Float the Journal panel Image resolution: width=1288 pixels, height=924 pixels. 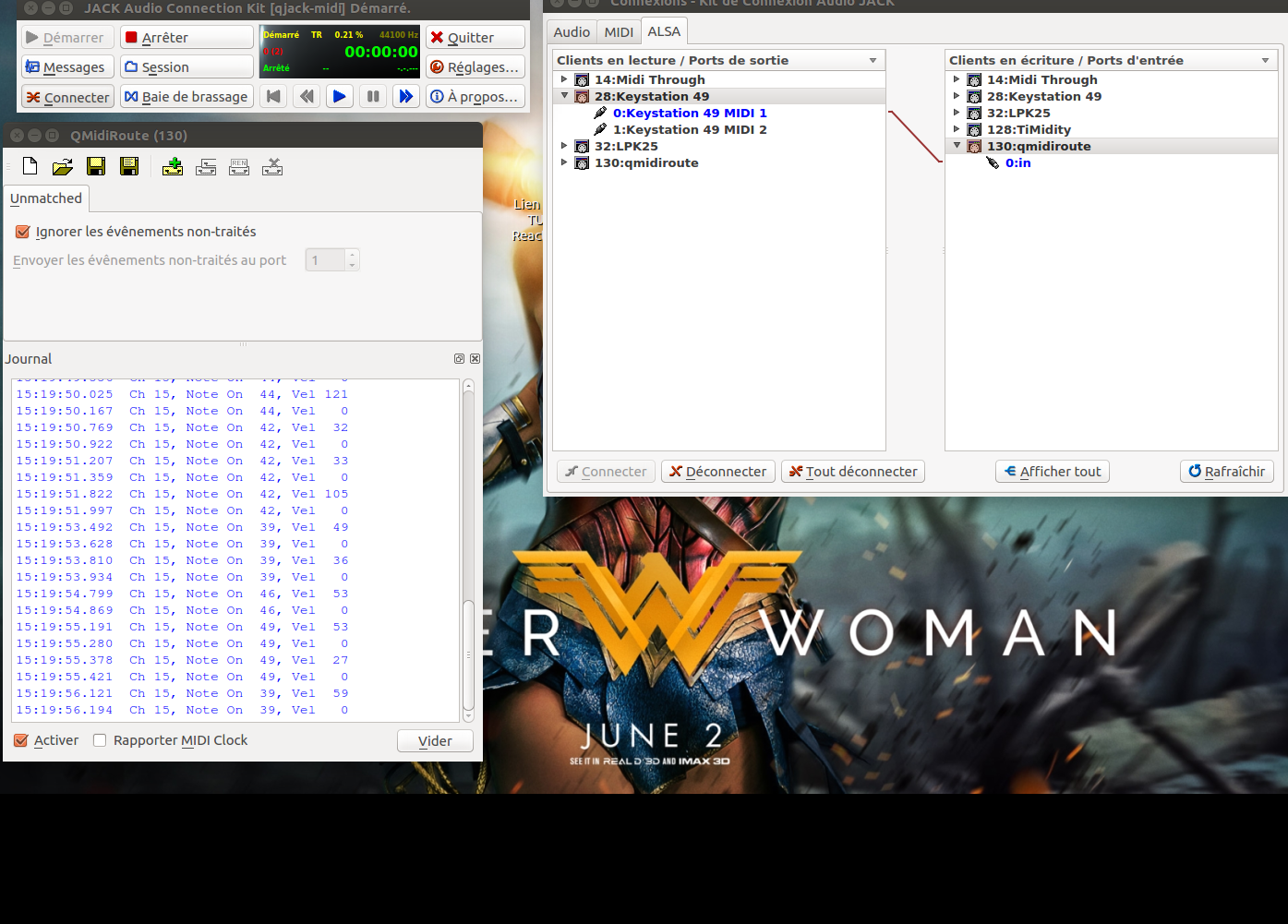pyautogui.click(x=459, y=358)
